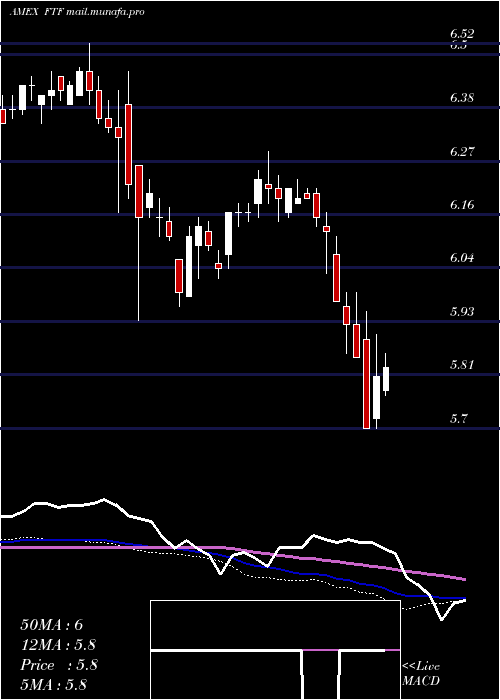Click the 5.7 price label
The image size is (500, 700).
point(458,419)
